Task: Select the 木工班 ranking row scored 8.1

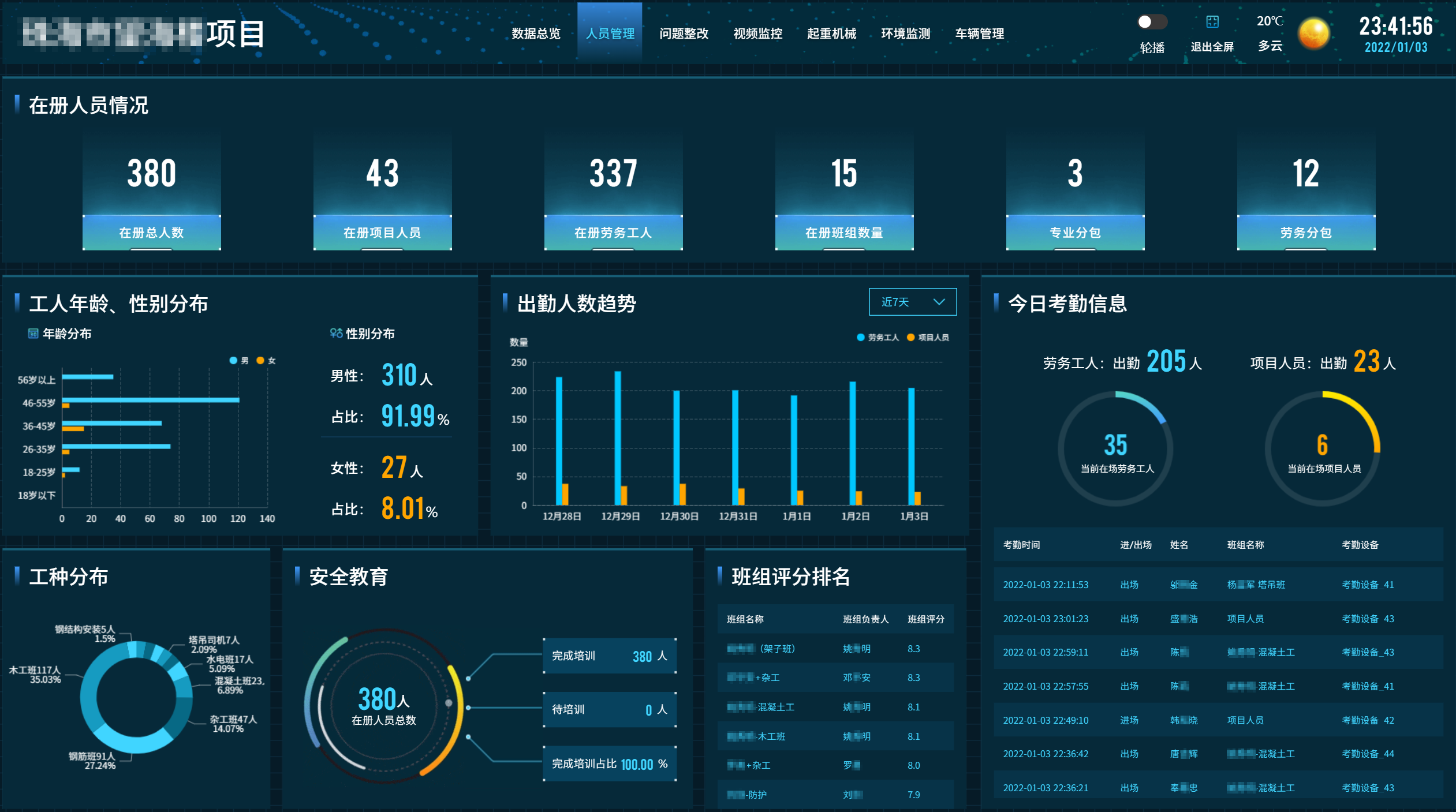Action: [x=835, y=736]
